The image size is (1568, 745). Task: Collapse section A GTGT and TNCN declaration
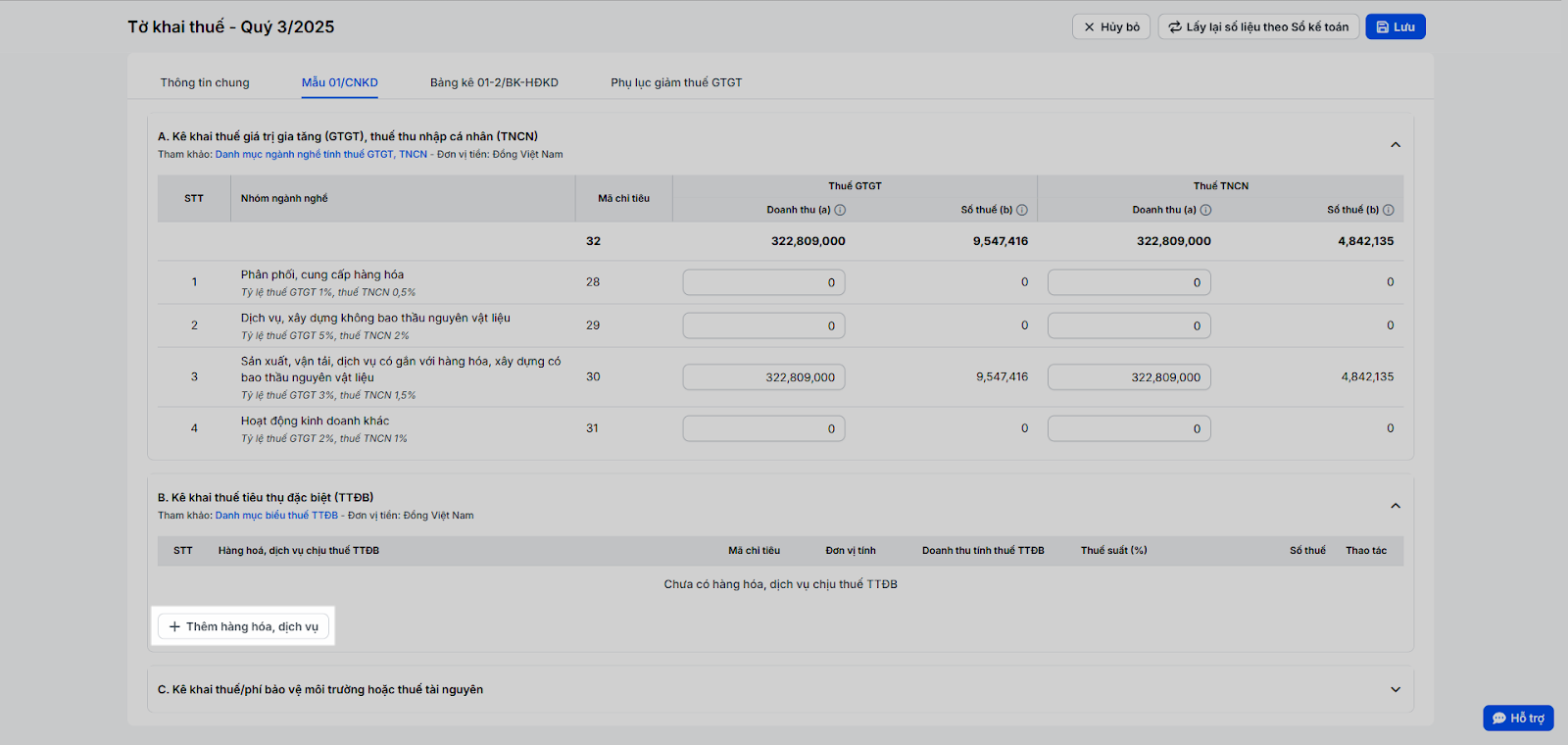(1396, 145)
